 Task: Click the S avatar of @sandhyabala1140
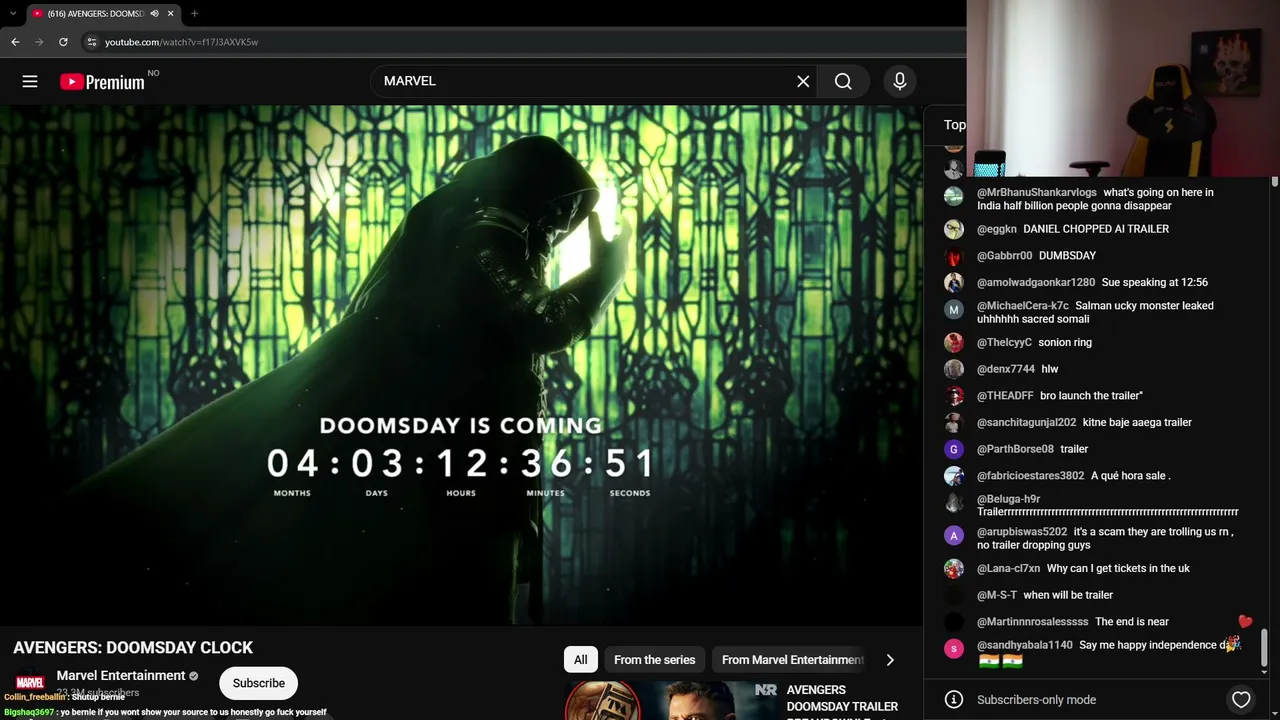click(954, 648)
